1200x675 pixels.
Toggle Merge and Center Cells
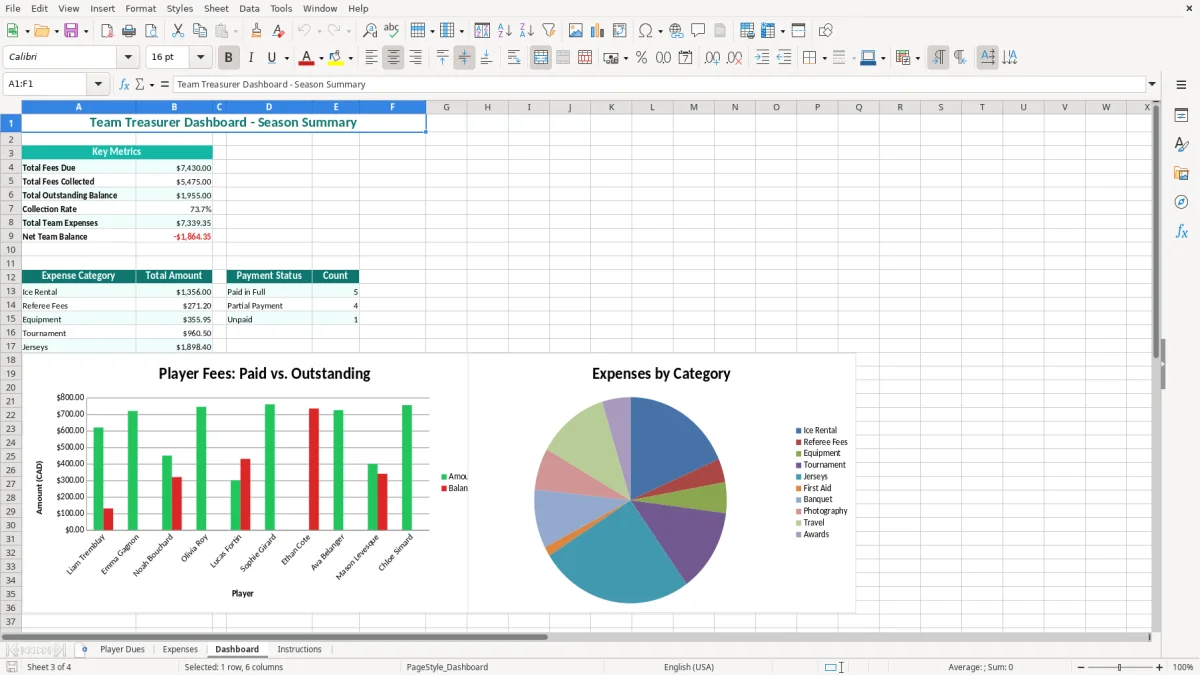(541, 58)
